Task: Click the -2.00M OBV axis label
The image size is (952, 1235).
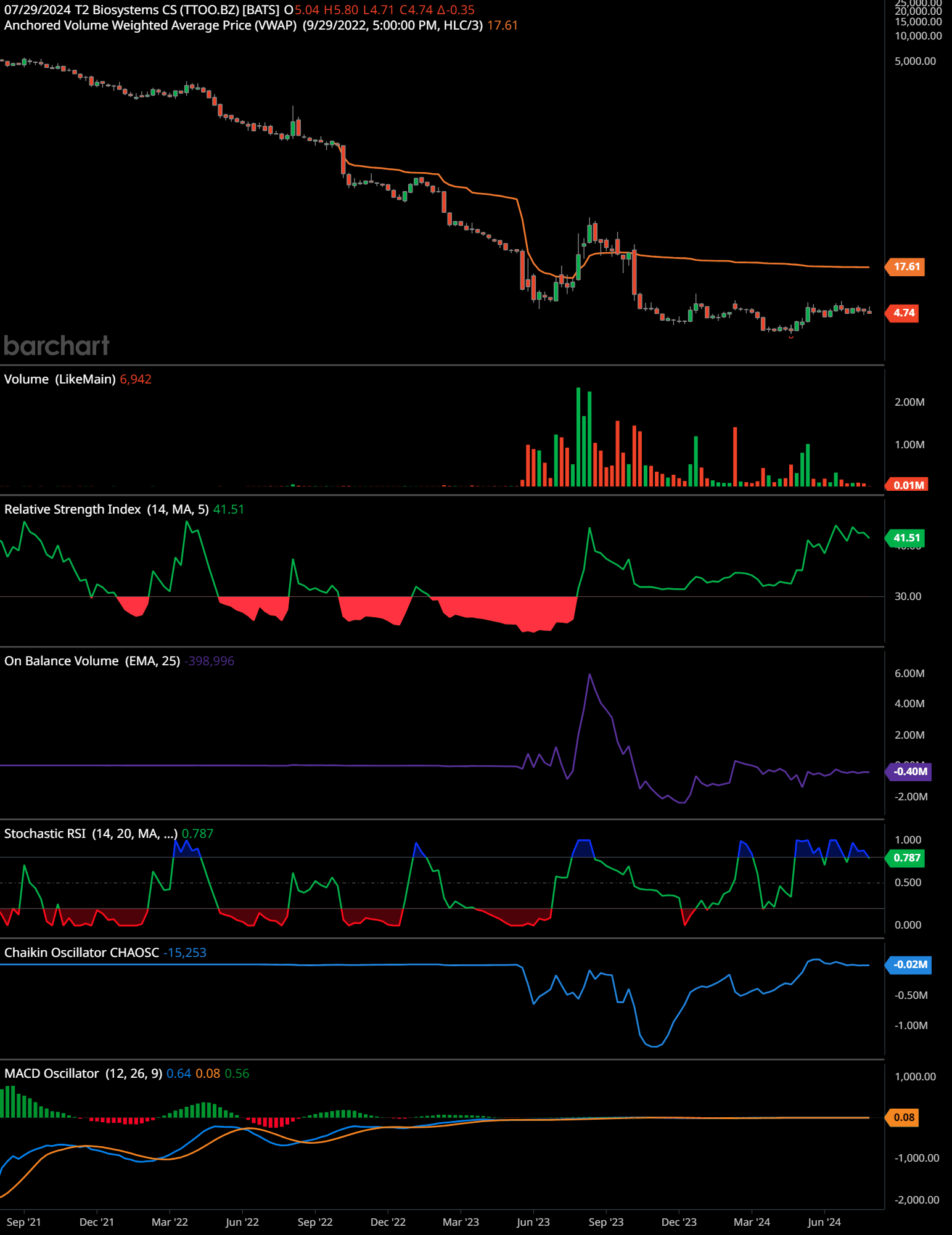Action: coord(911,797)
